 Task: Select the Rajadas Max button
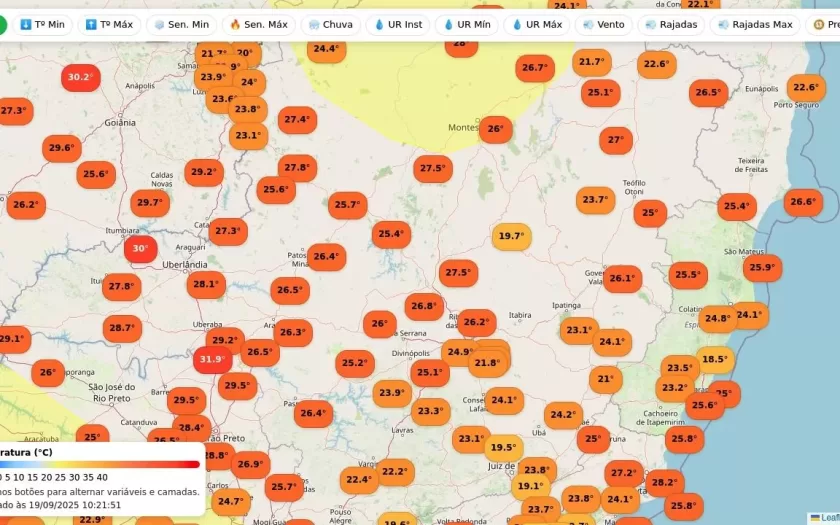pyautogui.click(x=755, y=24)
